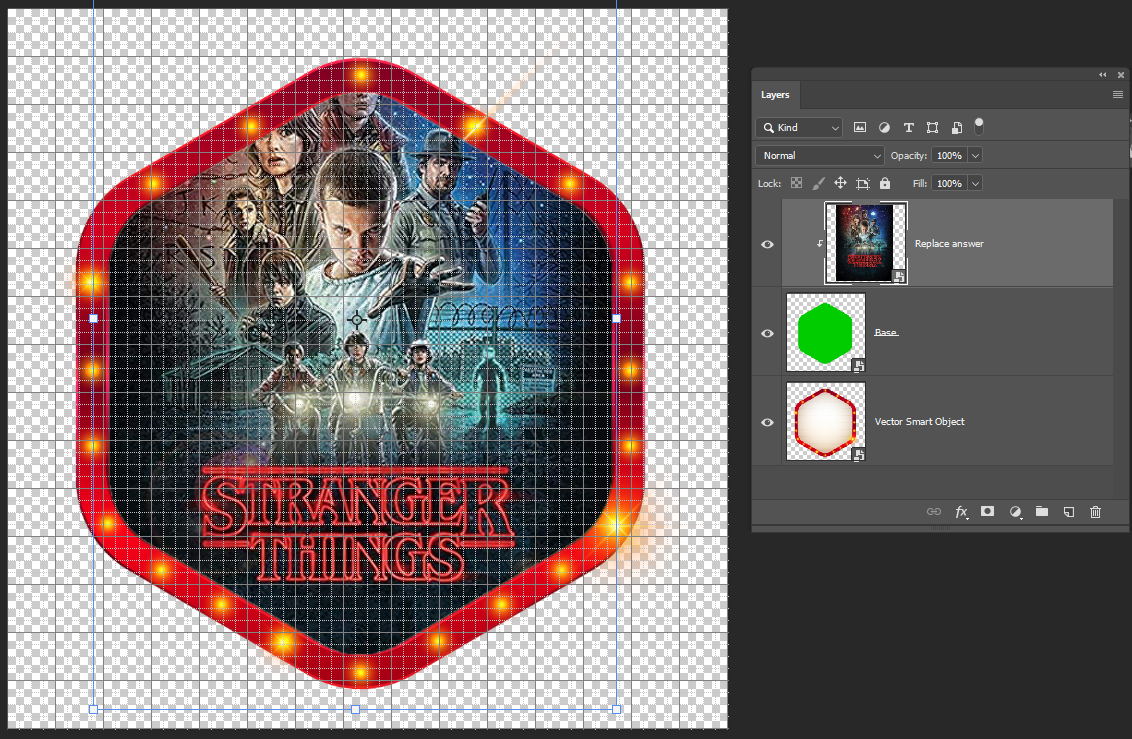This screenshot has height=739, width=1132.
Task: Click the Add layer mask icon
Action: (988, 511)
